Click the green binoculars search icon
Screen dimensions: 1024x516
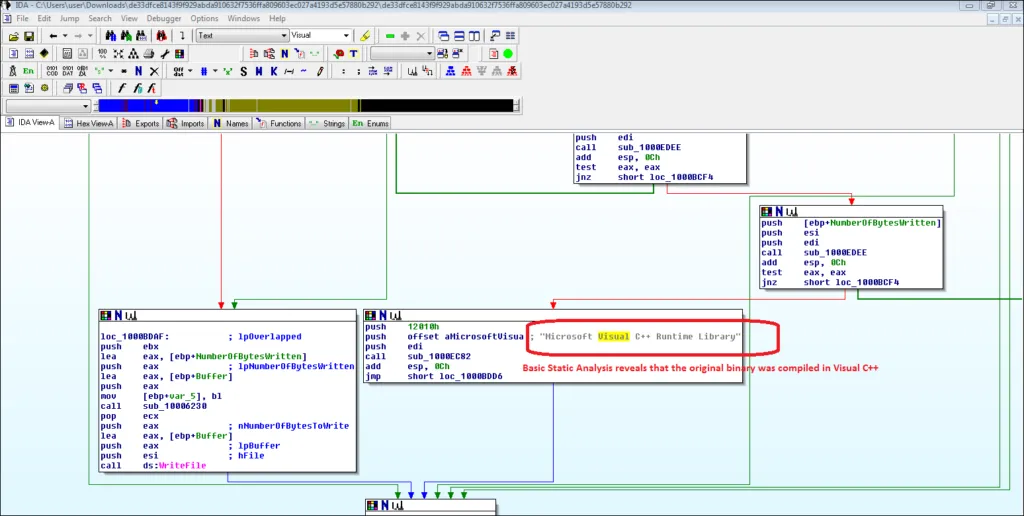tap(126, 36)
